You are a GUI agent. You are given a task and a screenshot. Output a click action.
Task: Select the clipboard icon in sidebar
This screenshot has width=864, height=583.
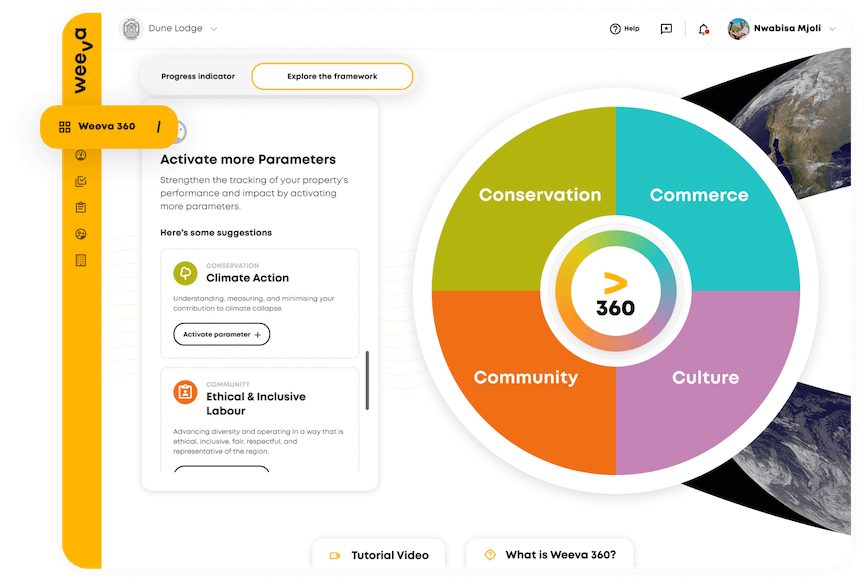[x=81, y=207]
